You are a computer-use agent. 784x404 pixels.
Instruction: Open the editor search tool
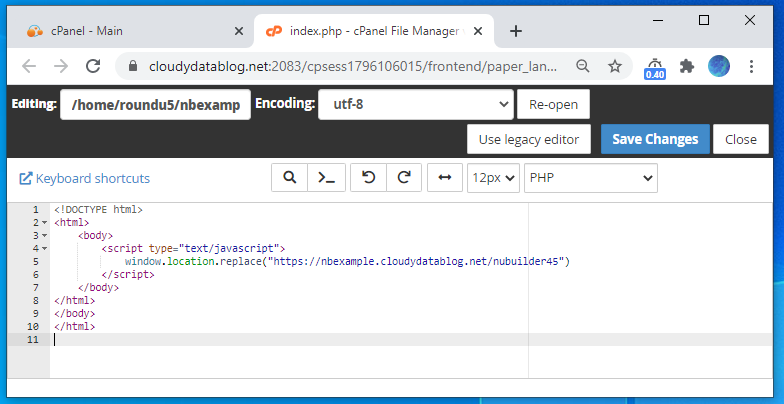(x=290, y=178)
